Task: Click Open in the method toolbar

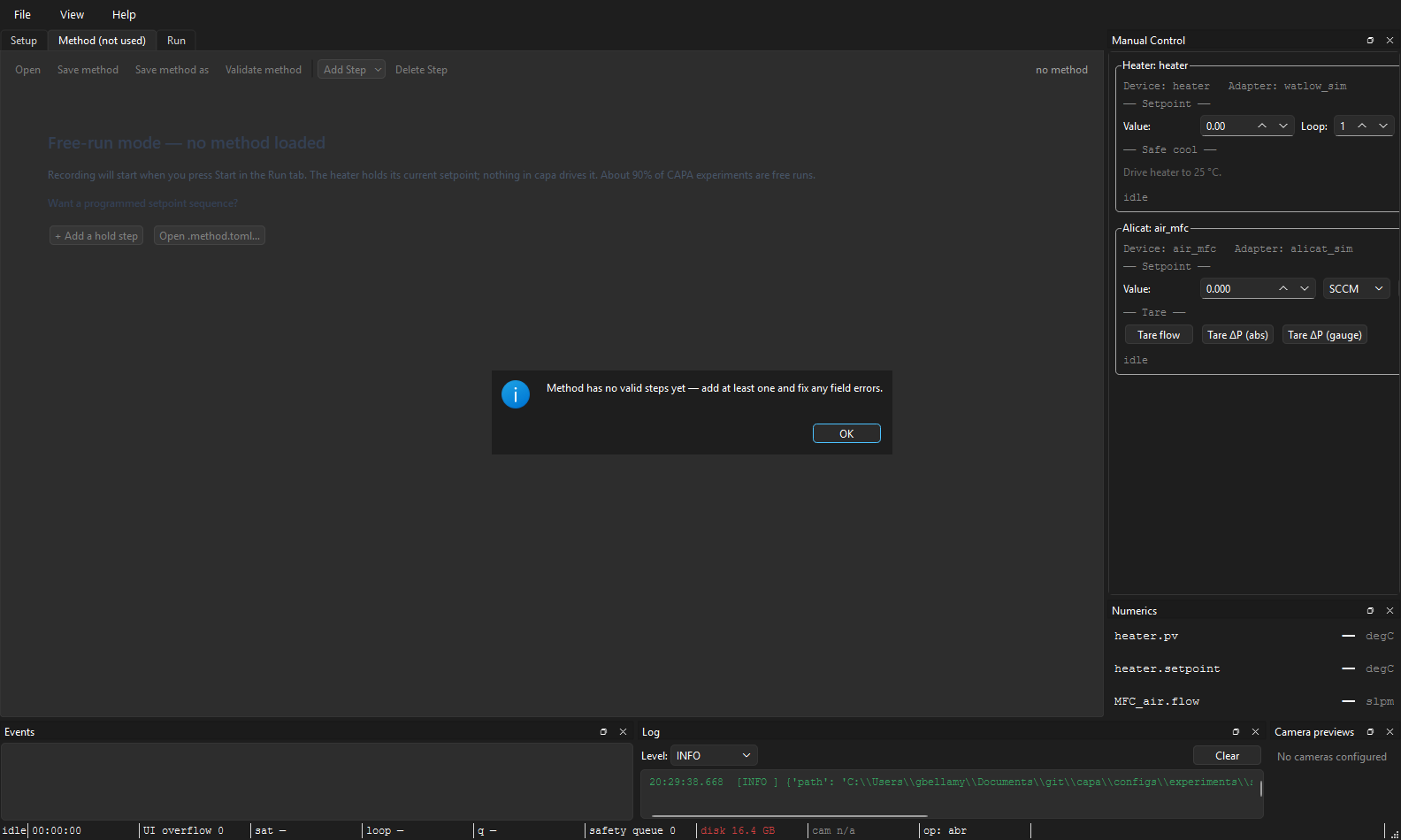Action: (x=27, y=70)
